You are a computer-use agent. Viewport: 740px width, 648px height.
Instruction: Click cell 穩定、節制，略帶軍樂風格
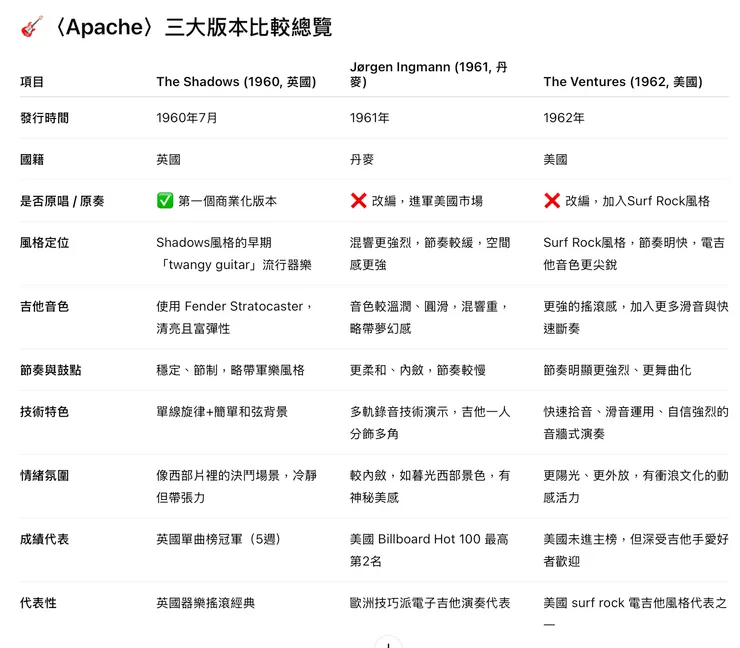tap(230, 370)
